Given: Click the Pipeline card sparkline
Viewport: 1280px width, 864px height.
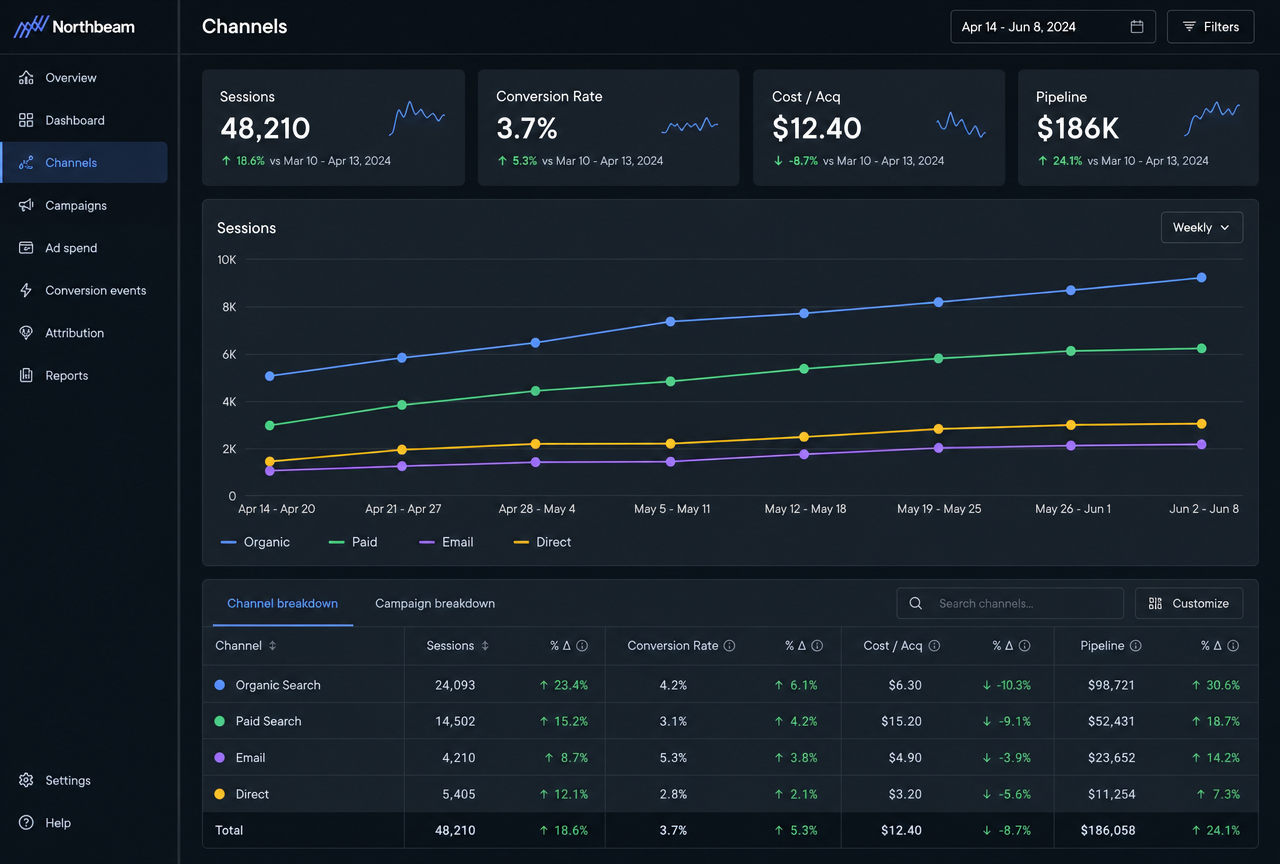Looking at the screenshot, I should [x=1213, y=118].
